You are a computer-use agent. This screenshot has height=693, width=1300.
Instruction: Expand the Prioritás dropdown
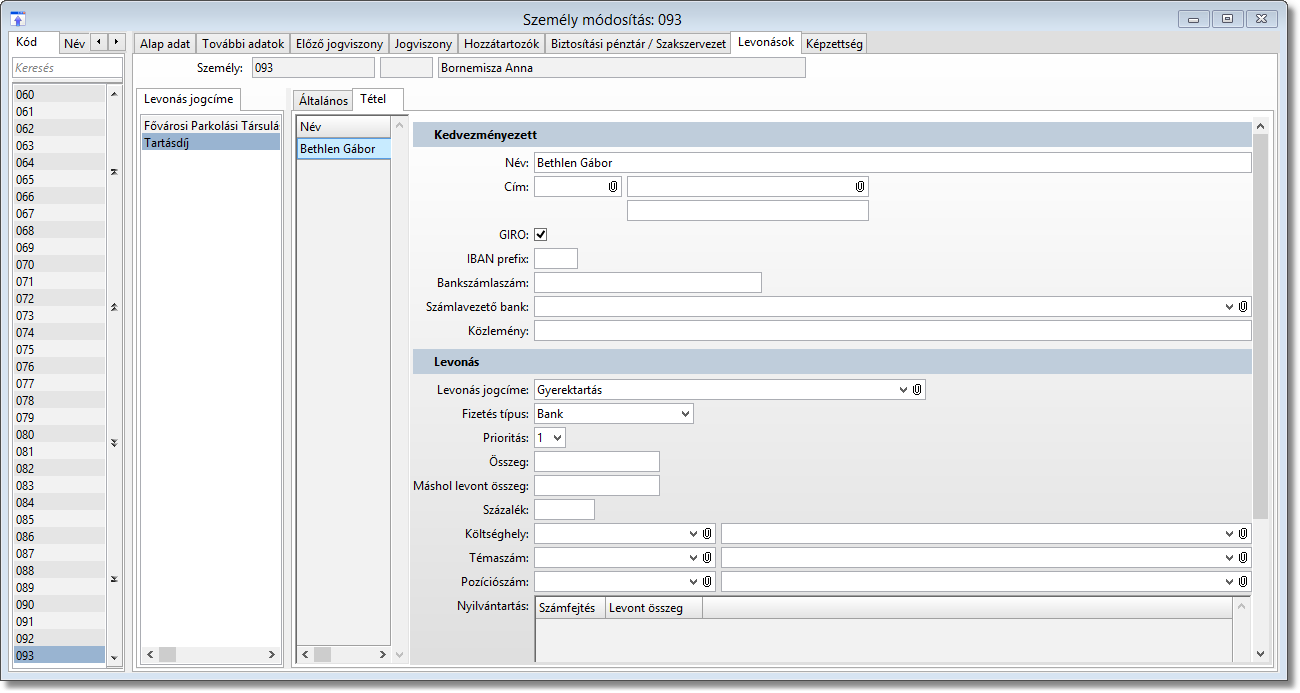pyautogui.click(x=557, y=437)
